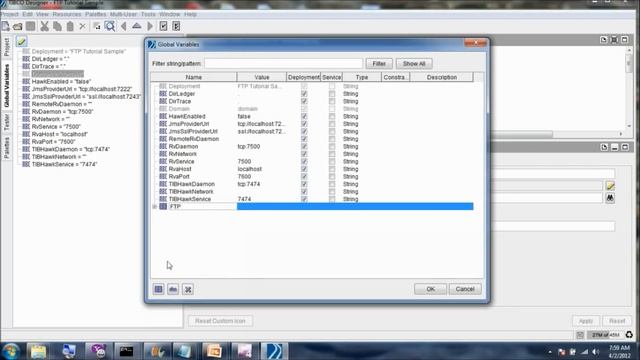Open the Resources menu
The width and height of the screenshot is (640, 360).
tap(67, 14)
